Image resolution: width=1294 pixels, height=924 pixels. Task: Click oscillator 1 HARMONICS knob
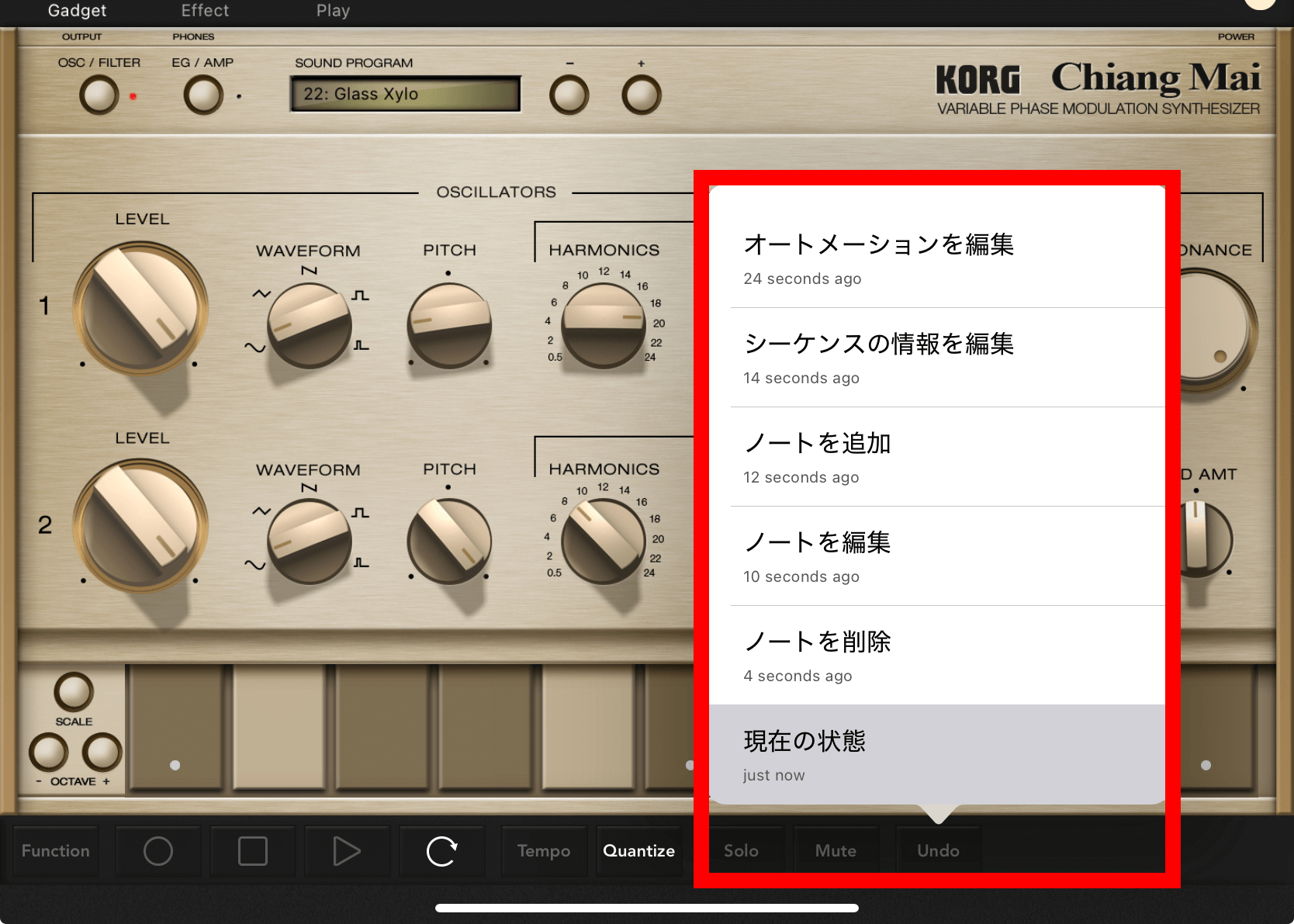coord(604,325)
